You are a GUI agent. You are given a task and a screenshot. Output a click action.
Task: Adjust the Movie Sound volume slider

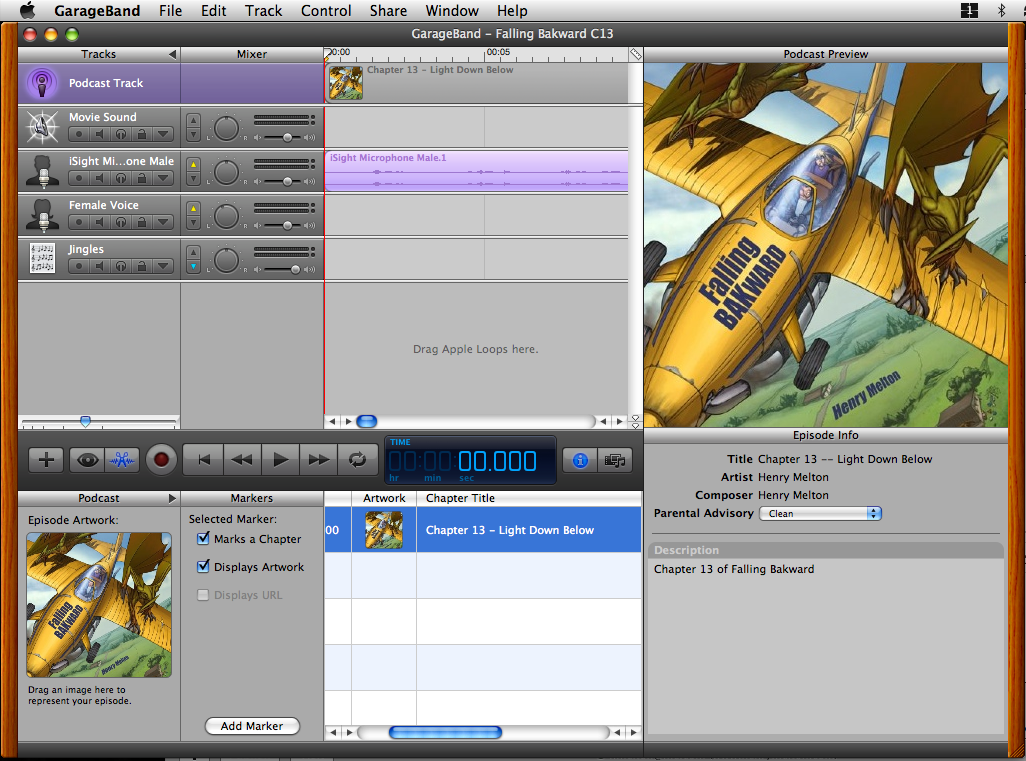287,137
